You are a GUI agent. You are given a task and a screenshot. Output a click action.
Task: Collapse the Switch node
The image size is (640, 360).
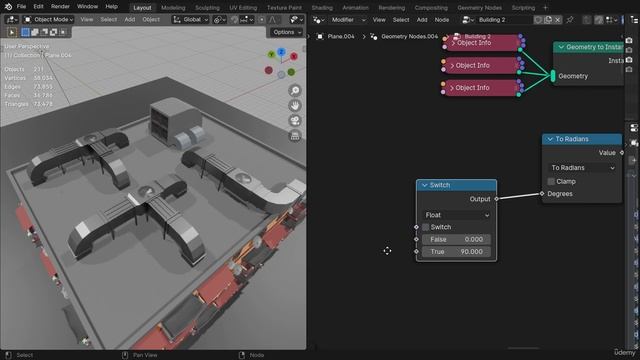tap(424, 185)
